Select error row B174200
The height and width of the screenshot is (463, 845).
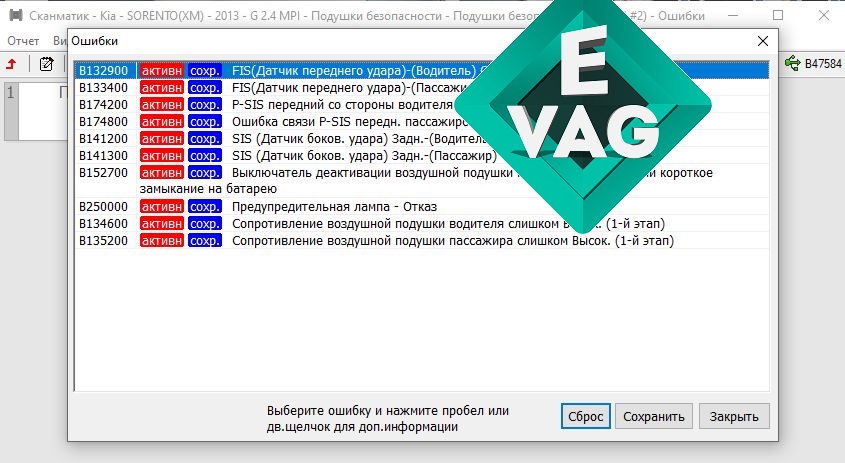pos(421,105)
